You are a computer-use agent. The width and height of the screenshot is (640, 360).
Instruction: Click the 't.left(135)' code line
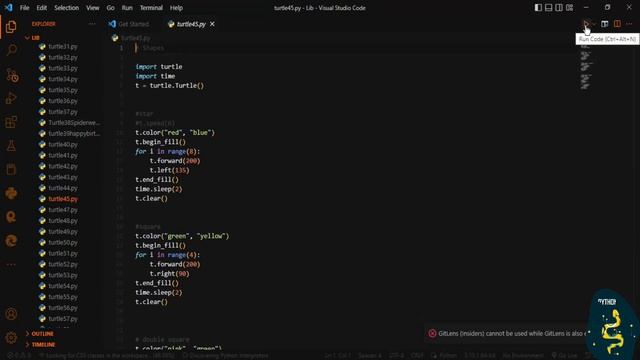(x=169, y=170)
